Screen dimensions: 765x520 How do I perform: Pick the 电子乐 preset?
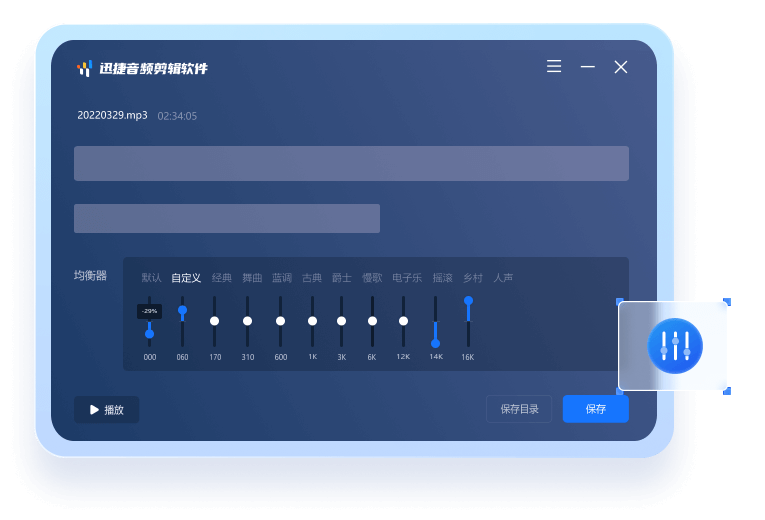point(406,278)
